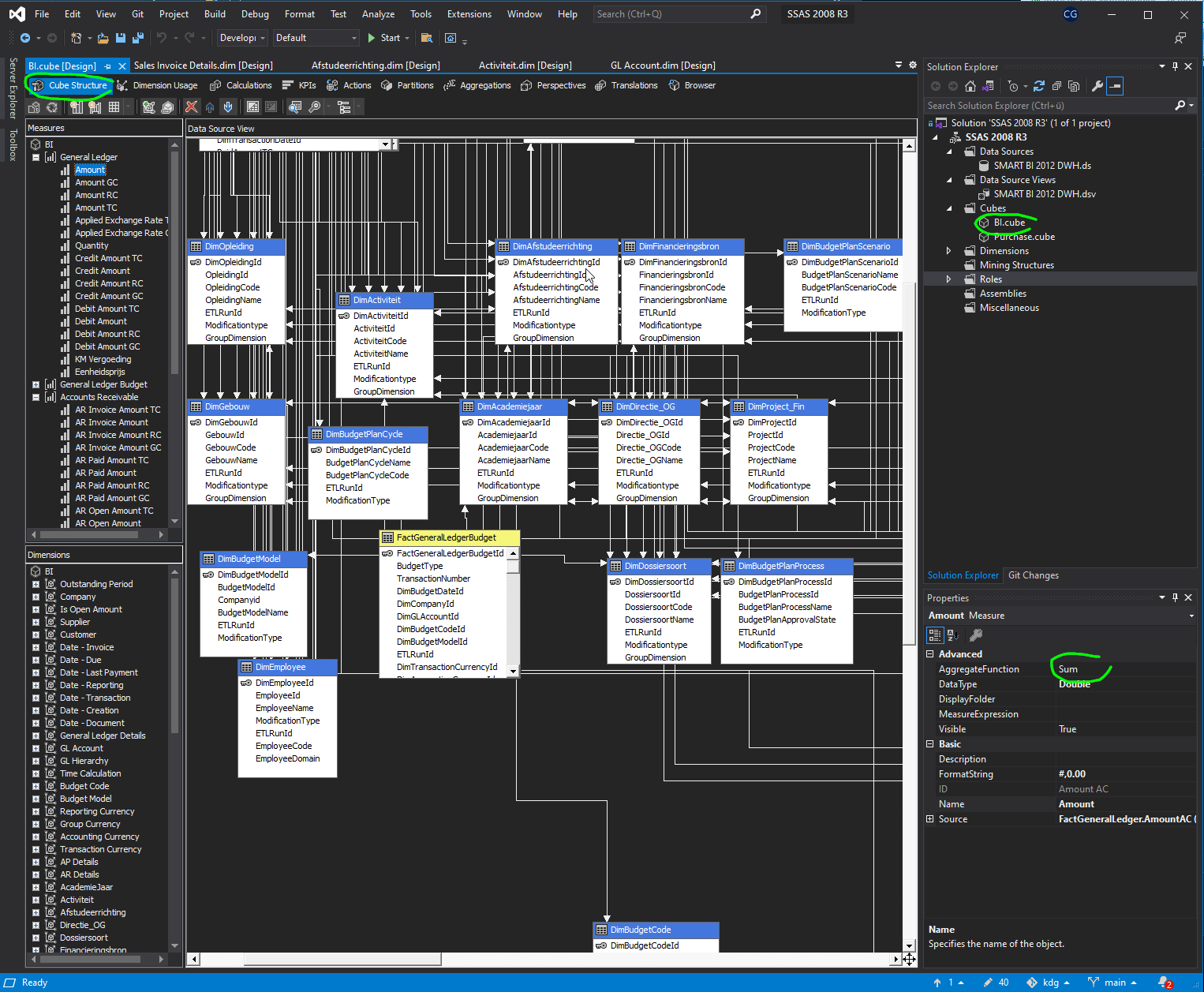Click the Save All toolbar icon
The image size is (1204, 992).
(138, 38)
